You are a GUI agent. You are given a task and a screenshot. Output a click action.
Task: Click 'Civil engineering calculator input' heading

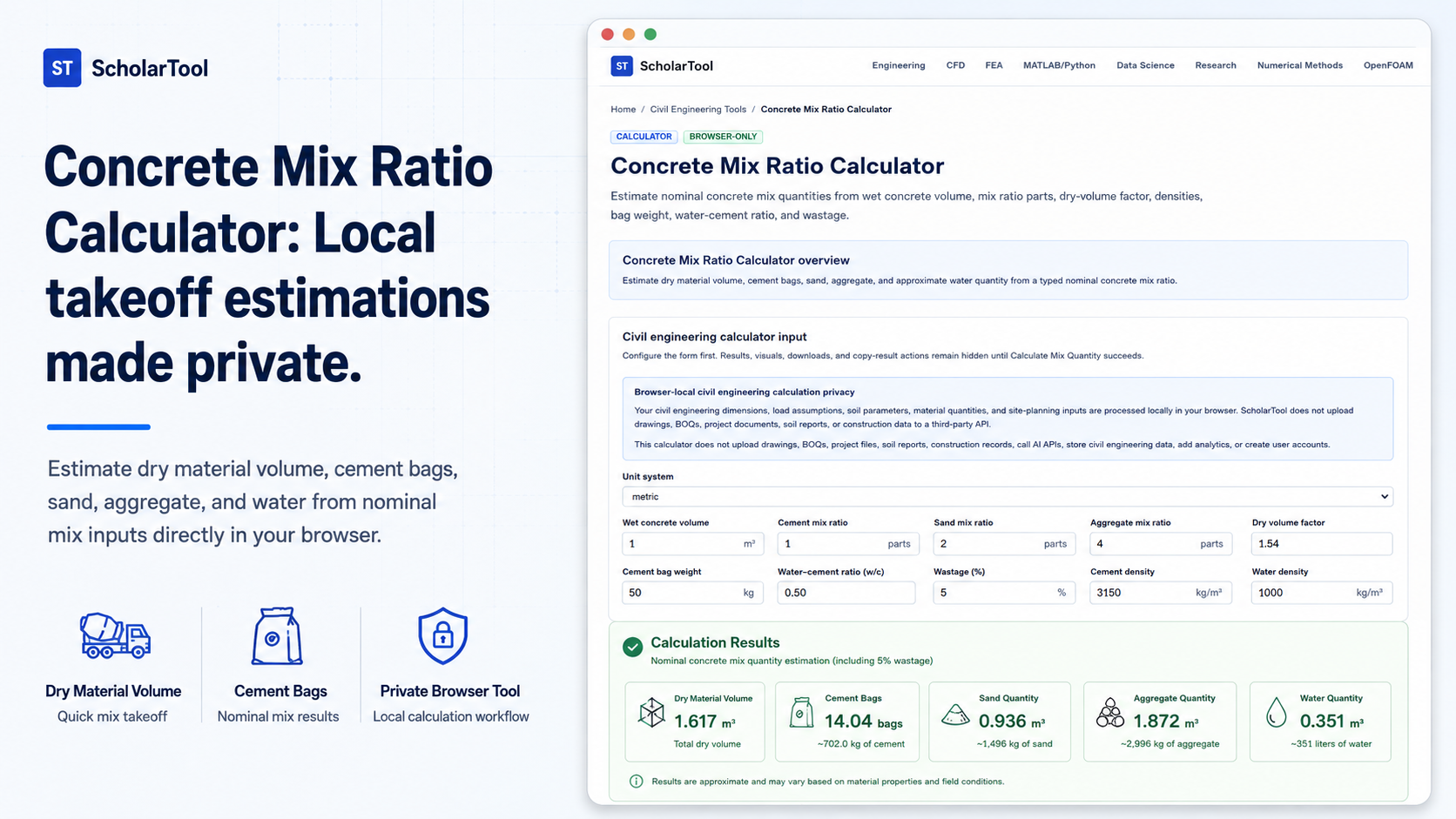pos(714,337)
